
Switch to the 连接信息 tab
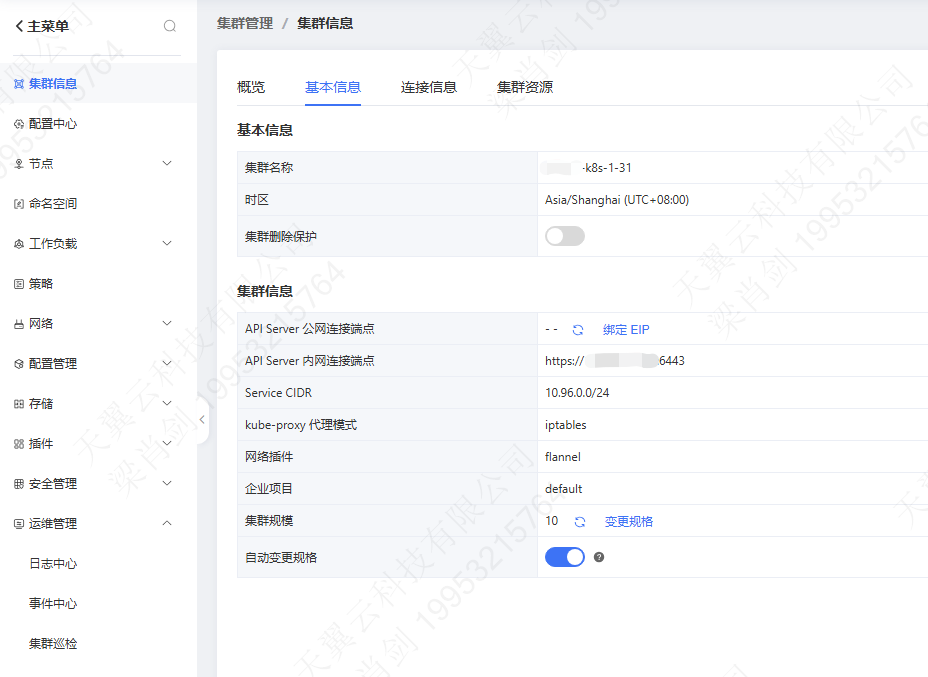click(429, 87)
